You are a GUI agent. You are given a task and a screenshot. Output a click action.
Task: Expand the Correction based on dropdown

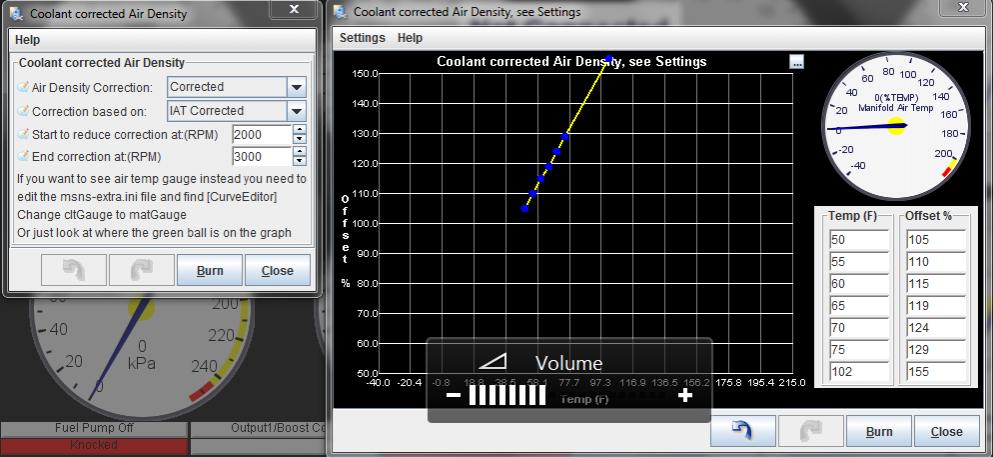coord(297,111)
